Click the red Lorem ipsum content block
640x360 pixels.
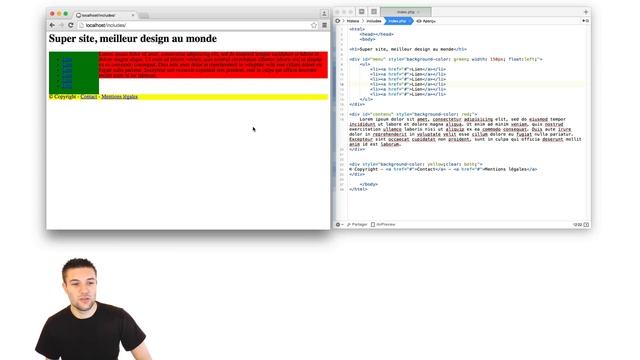213,64
